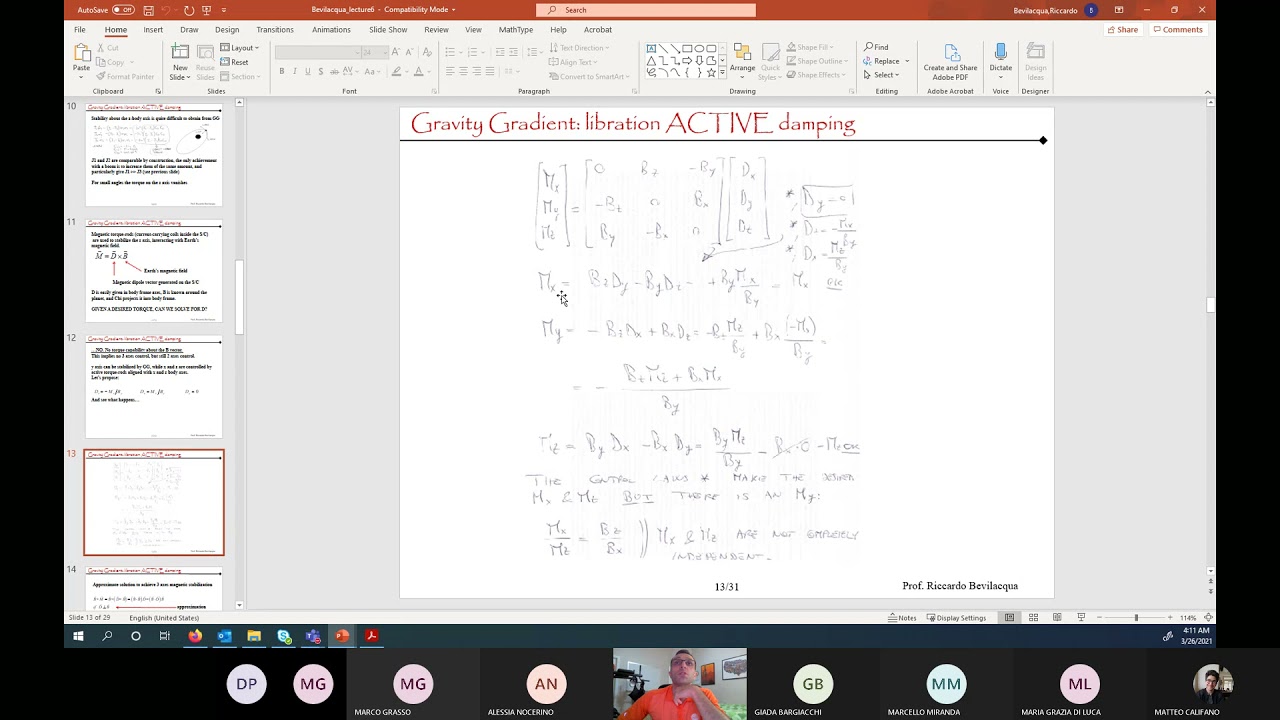
Task: Toggle the Notes pane
Action: click(x=902, y=617)
